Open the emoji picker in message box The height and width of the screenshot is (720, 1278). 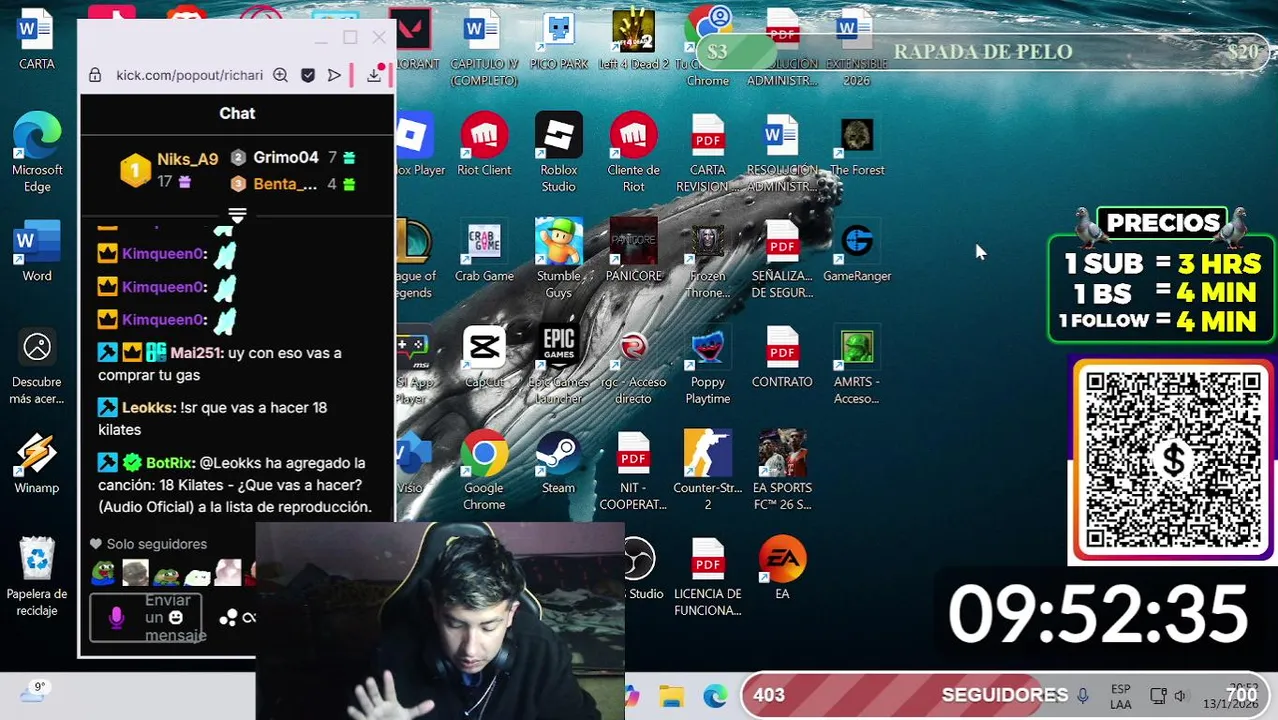tap(176, 618)
